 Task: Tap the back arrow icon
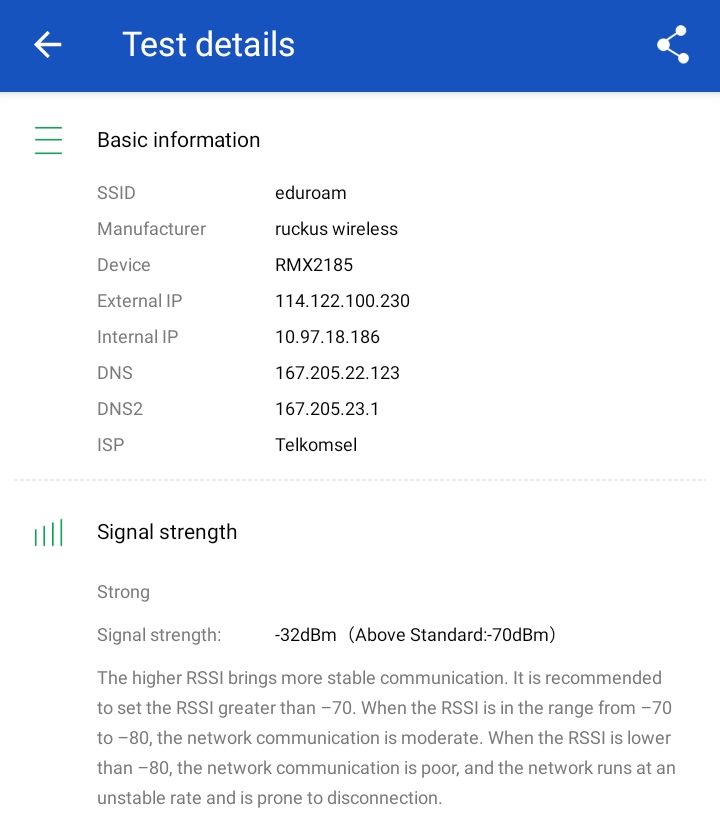pos(48,44)
